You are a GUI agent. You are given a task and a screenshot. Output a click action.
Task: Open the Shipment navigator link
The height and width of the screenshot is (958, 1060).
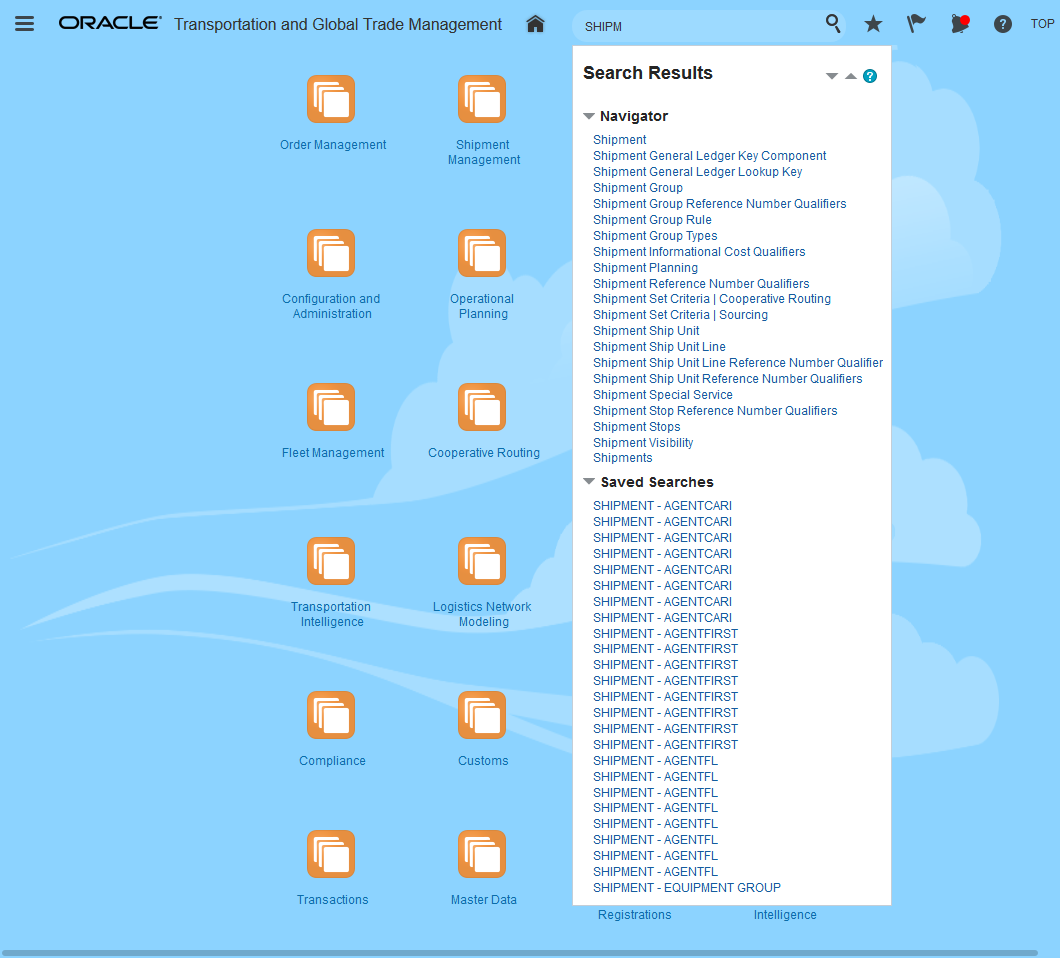coord(619,139)
